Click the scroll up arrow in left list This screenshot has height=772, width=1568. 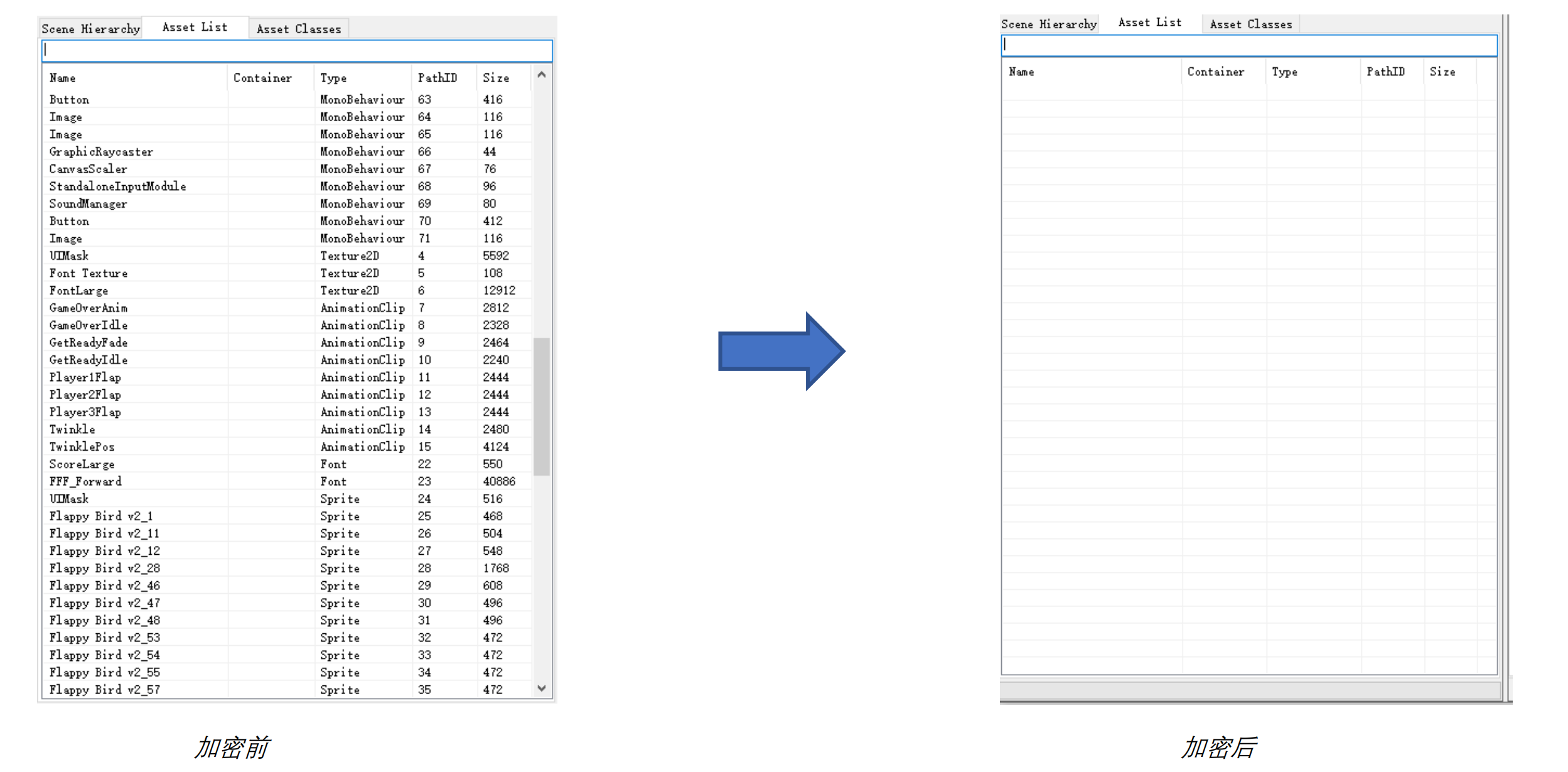coord(542,75)
